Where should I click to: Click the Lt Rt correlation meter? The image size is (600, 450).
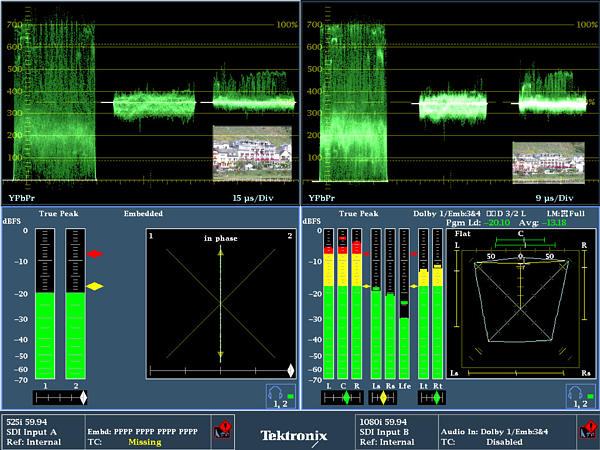[x=430, y=397]
